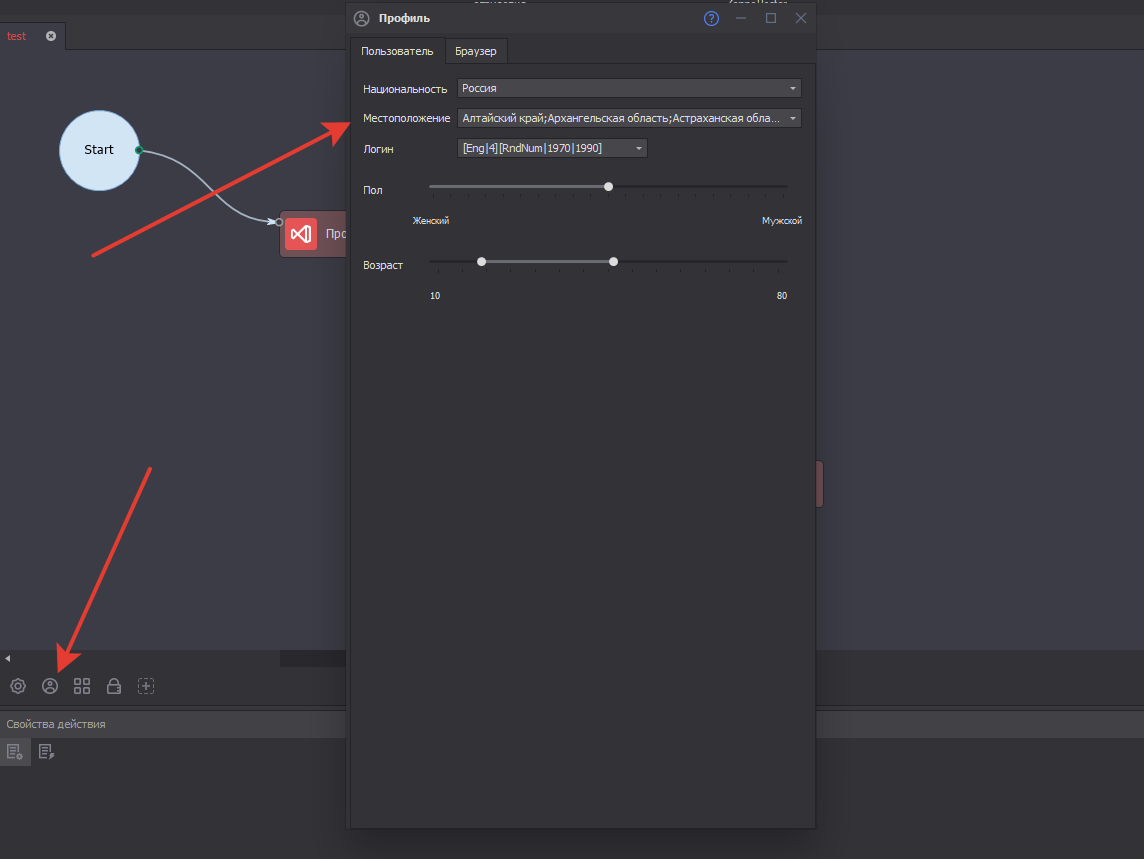Switch to the Пользователь tab
Screen dimensions: 1144x859
(x=397, y=51)
